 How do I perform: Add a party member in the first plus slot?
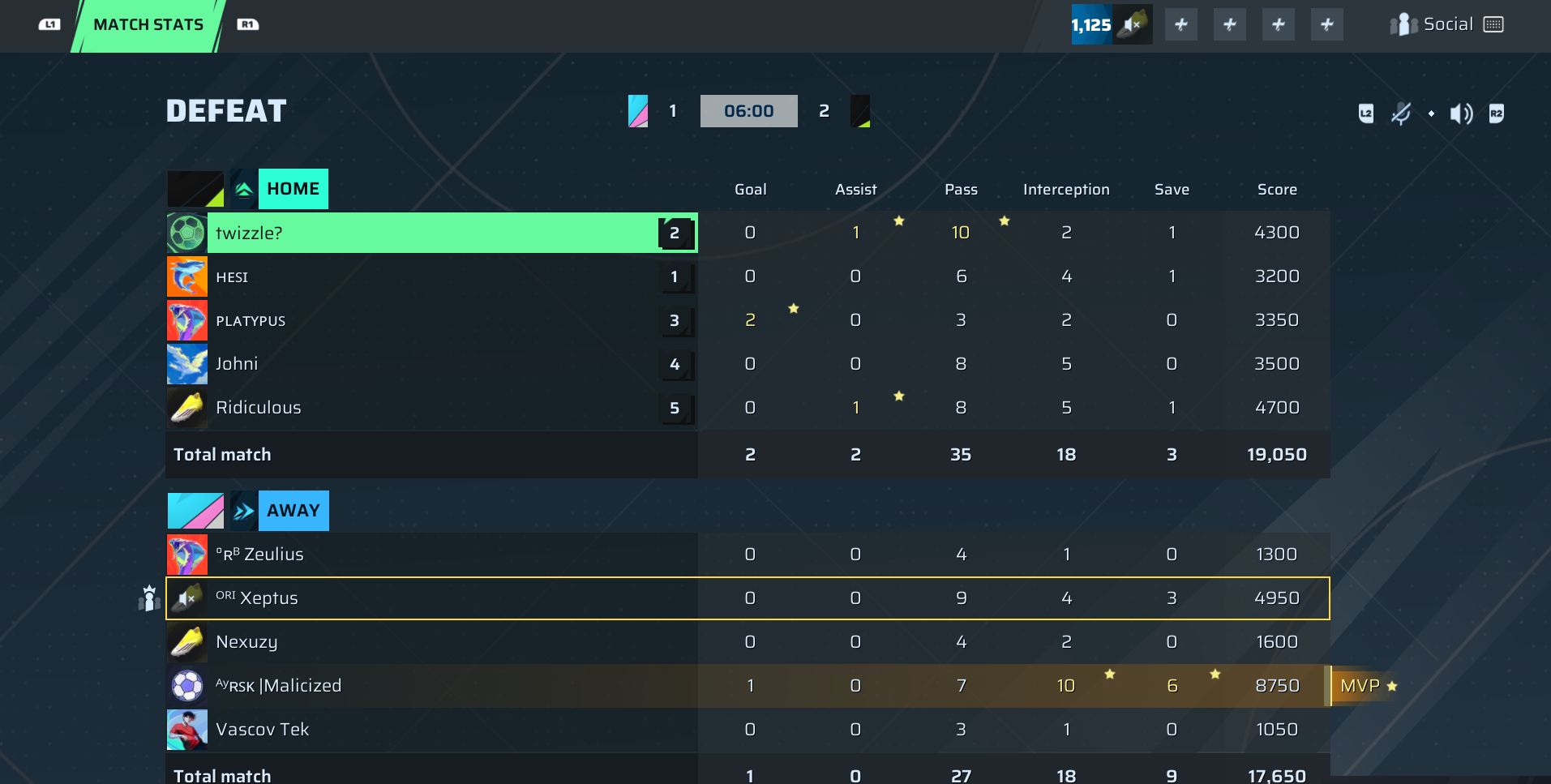pyautogui.click(x=1181, y=24)
